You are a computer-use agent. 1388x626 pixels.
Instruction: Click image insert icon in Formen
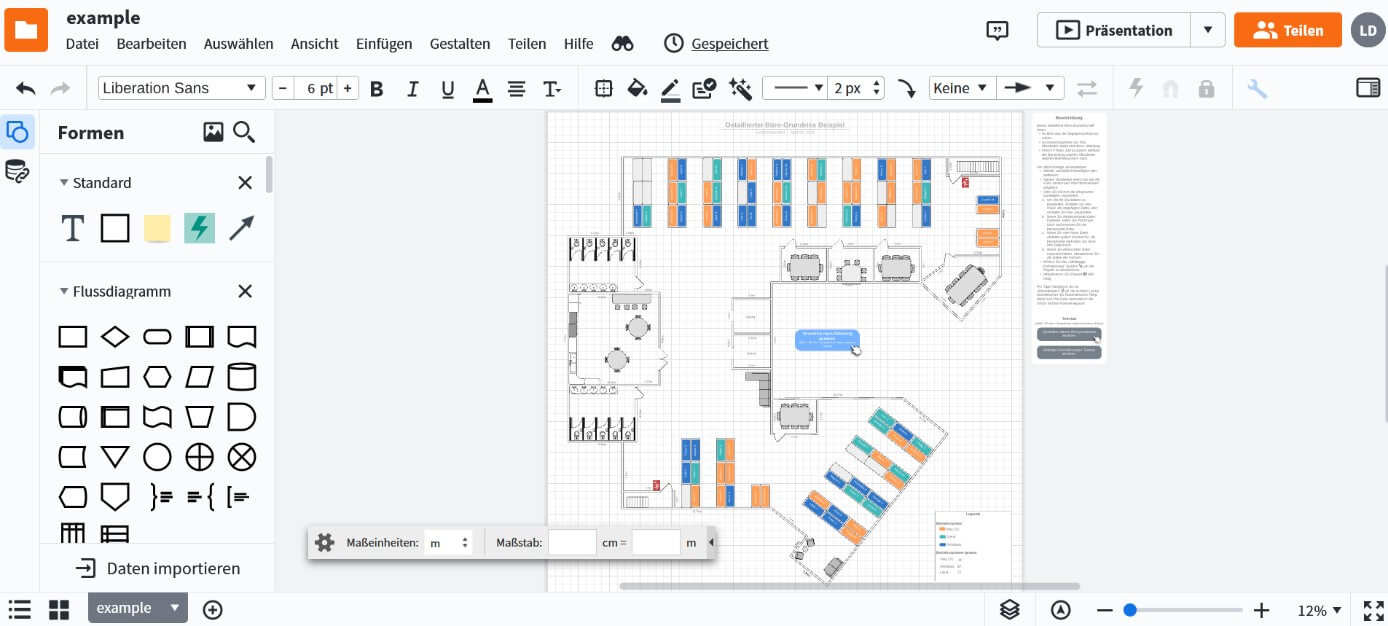pyautogui.click(x=213, y=132)
